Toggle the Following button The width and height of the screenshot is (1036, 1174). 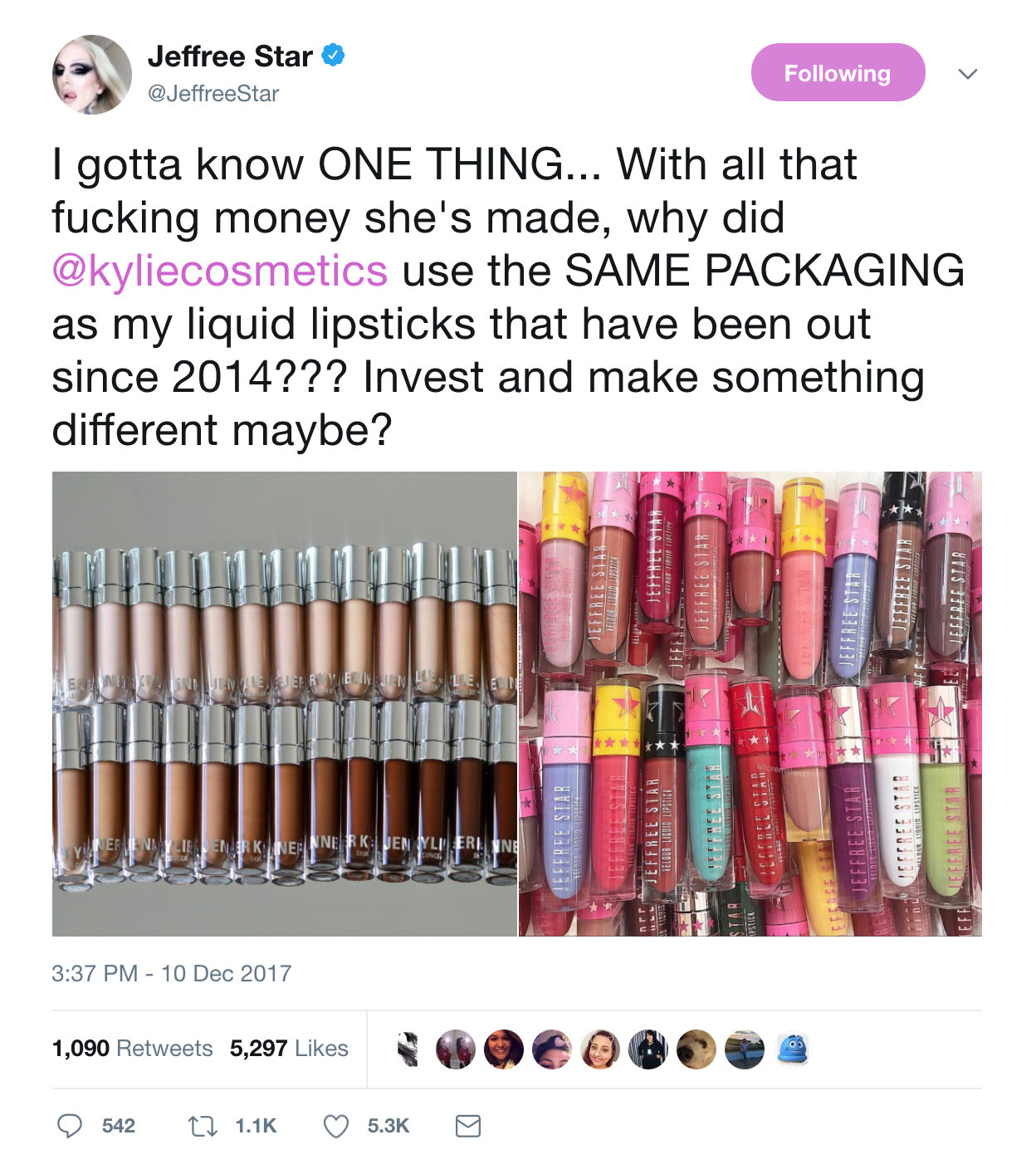coord(838,73)
